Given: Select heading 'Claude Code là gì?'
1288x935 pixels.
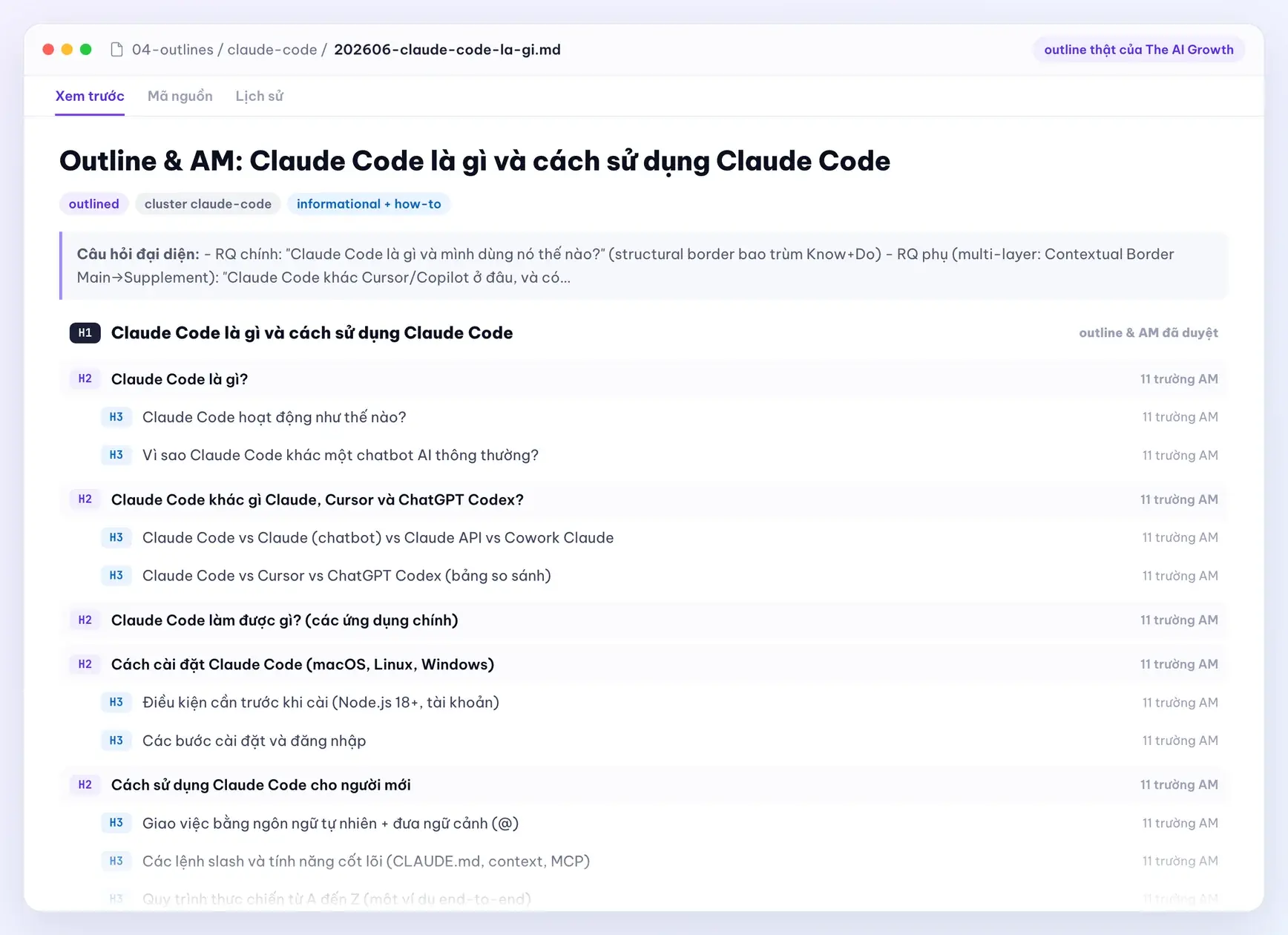Looking at the screenshot, I should 180,379.
